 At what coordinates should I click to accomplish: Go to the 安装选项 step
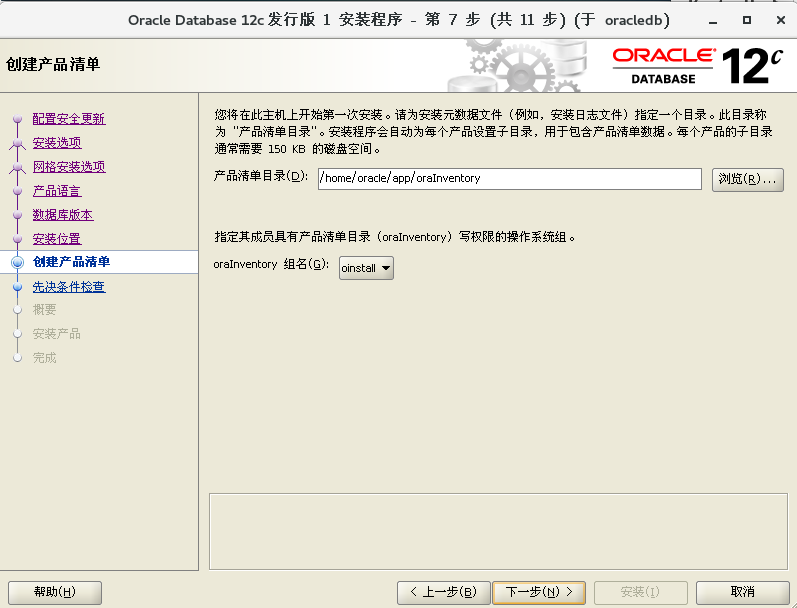coord(57,143)
